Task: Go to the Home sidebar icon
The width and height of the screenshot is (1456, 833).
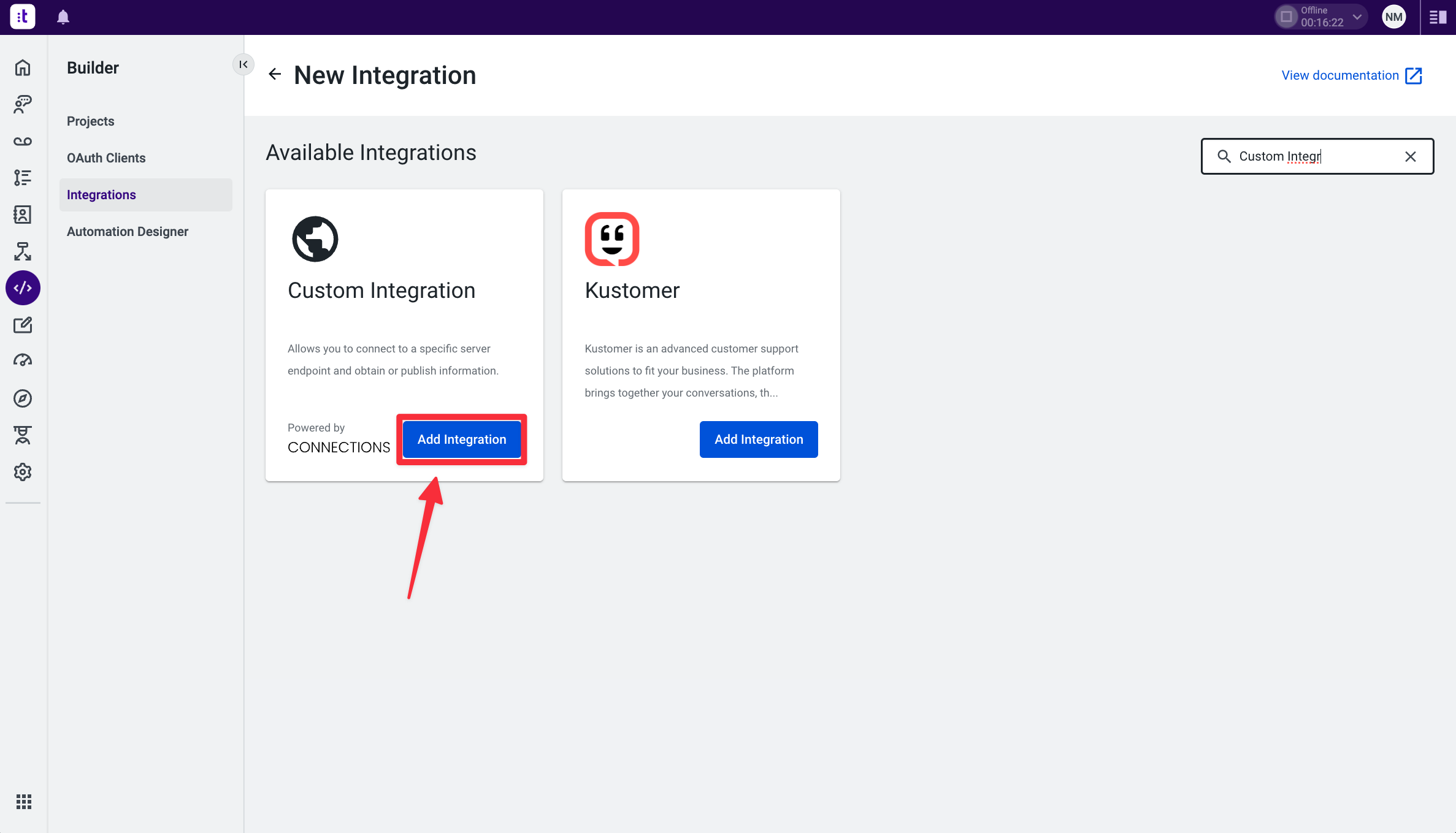Action: (x=23, y=67)
